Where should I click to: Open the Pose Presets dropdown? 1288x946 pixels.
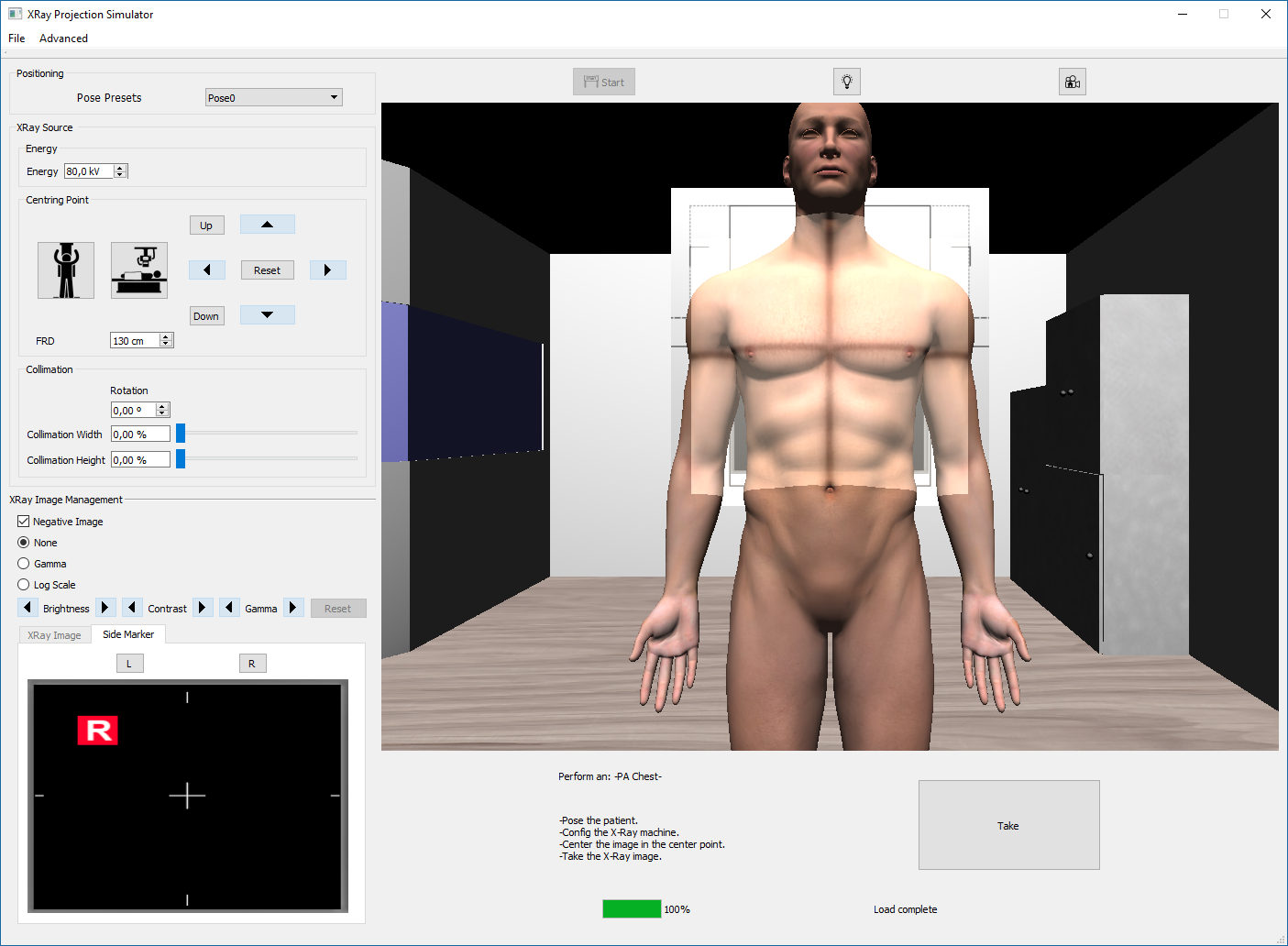click(x=273, y=97)
